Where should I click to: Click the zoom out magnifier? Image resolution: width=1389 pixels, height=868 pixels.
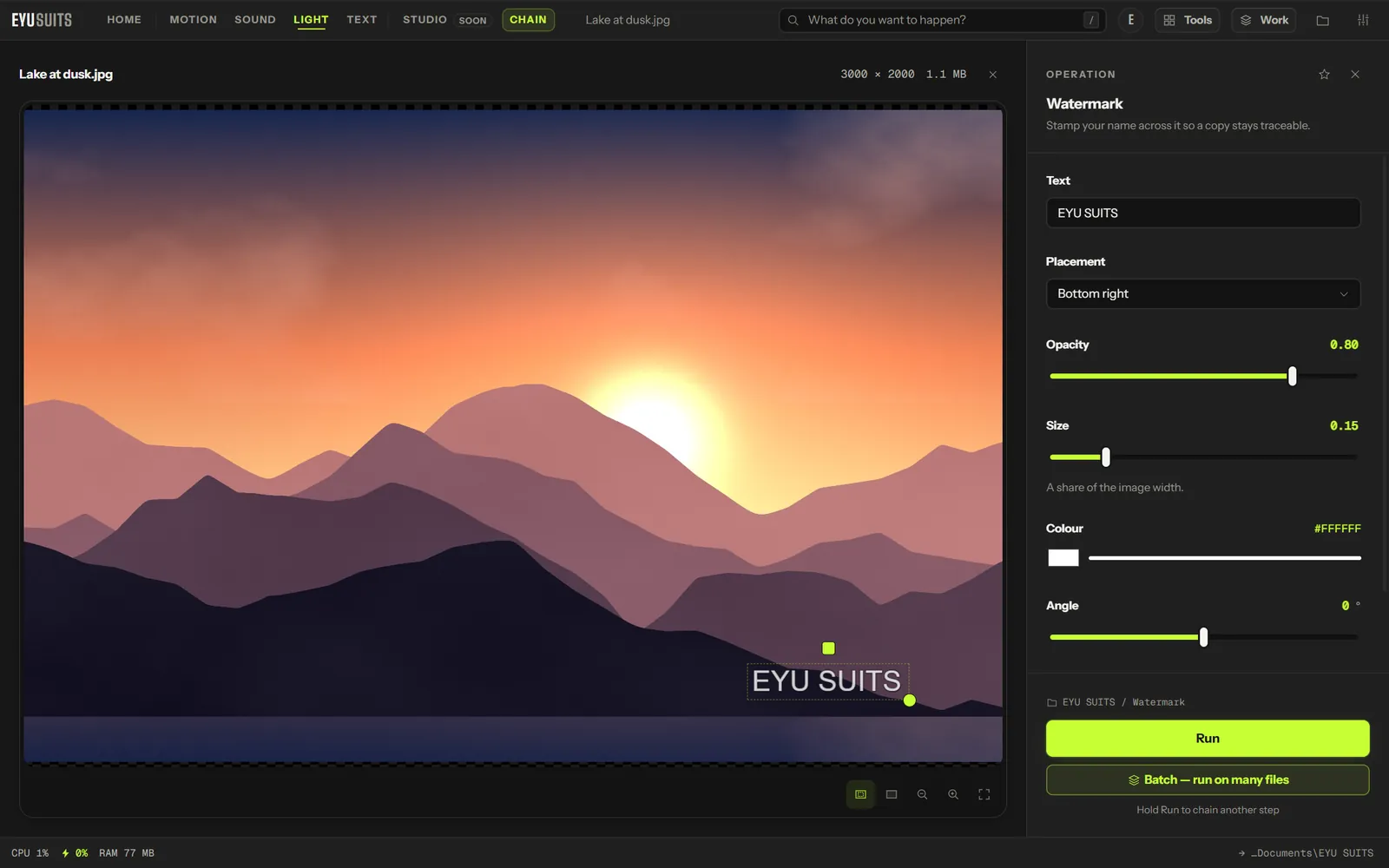tap(922, 794)
